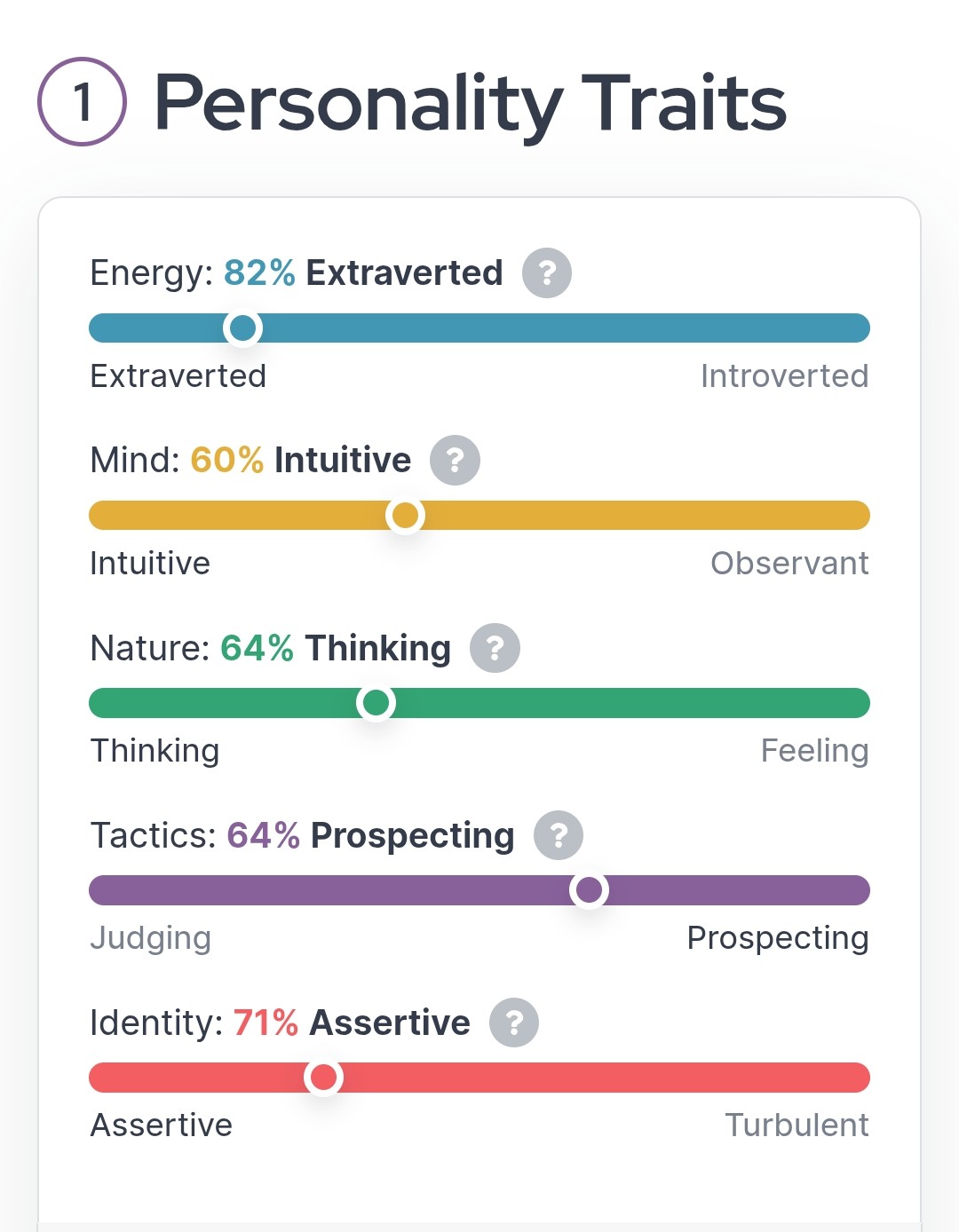Click the 71% Assertive result text

point(352,1023)
